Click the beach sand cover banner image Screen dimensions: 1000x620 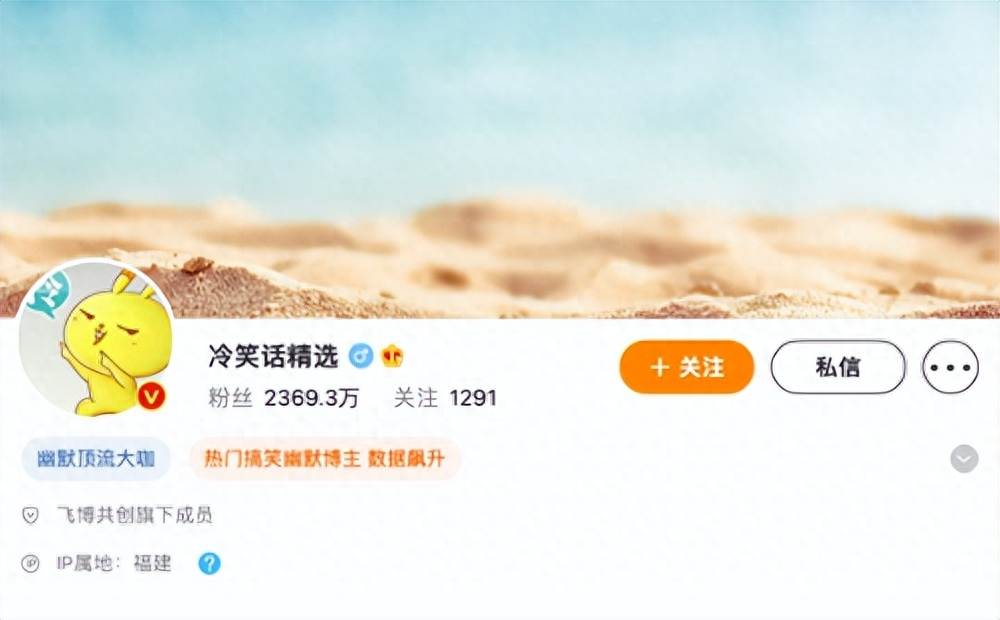pos(500,159)
